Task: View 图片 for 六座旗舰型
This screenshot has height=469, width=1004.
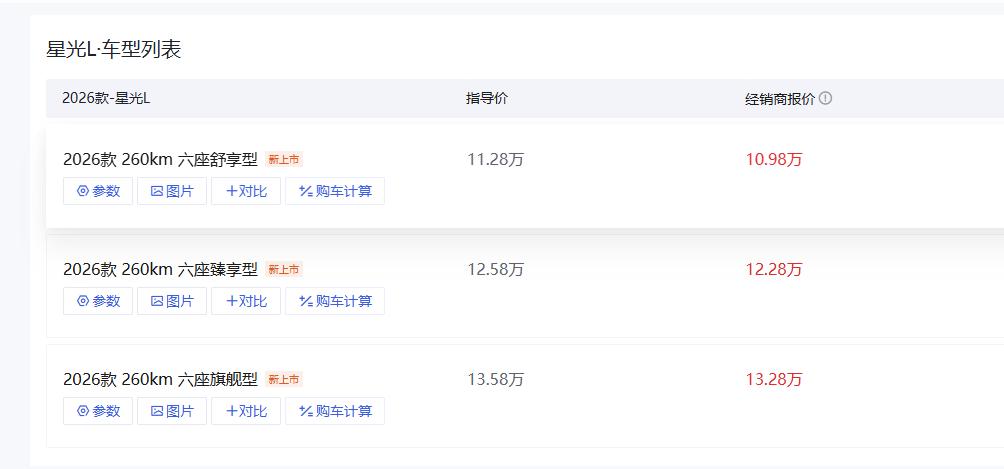Action: point(172,411)
